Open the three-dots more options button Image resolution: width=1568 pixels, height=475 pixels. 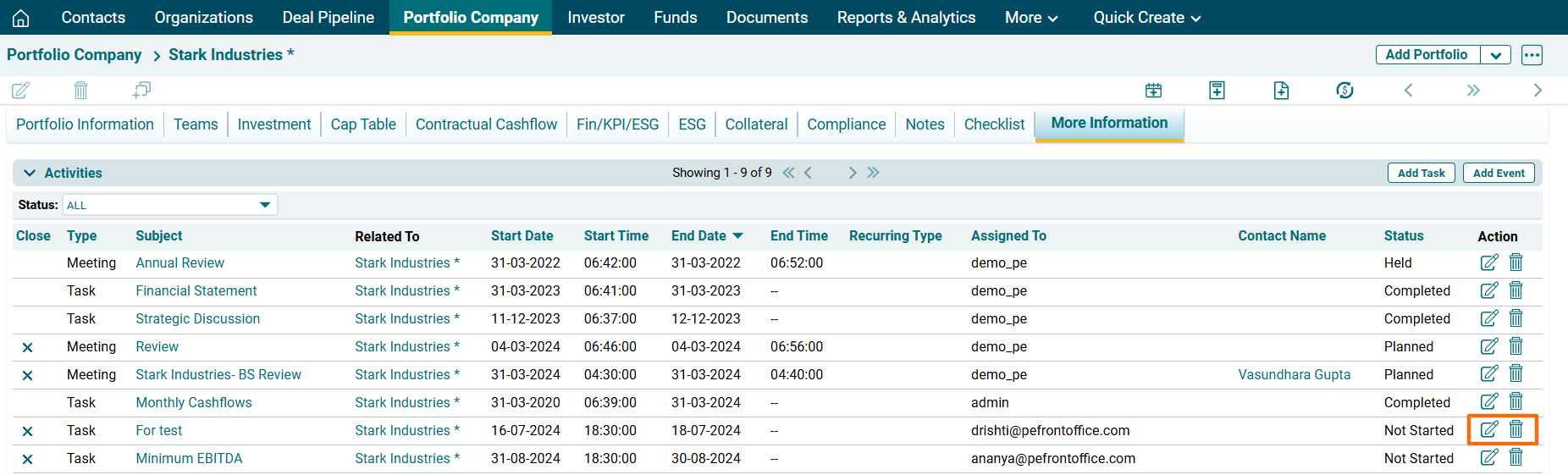[1532, 55]
